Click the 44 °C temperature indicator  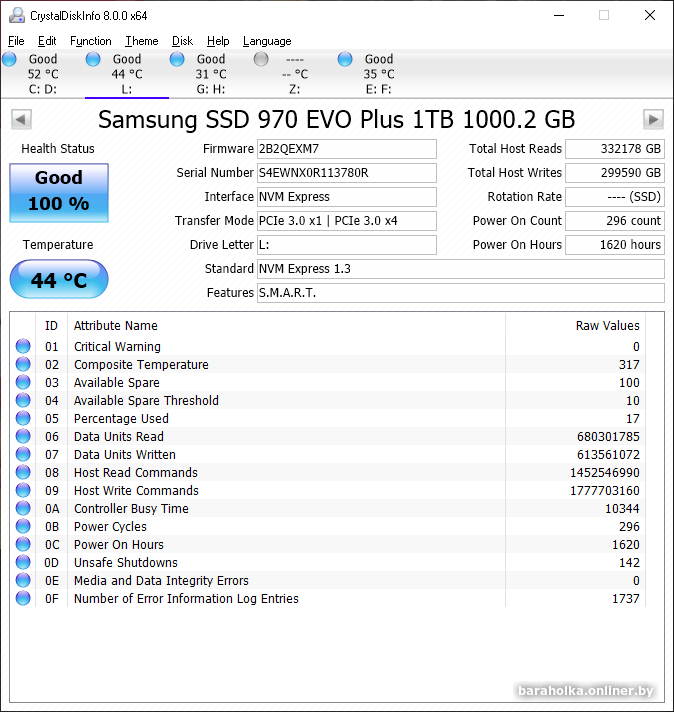coord(59,280)
